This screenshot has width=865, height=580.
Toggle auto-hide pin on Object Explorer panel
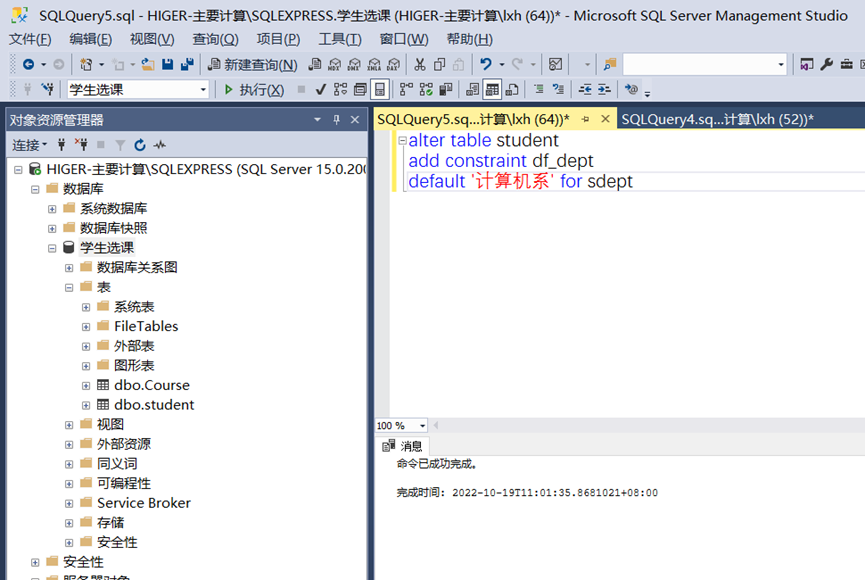point(337,120)
